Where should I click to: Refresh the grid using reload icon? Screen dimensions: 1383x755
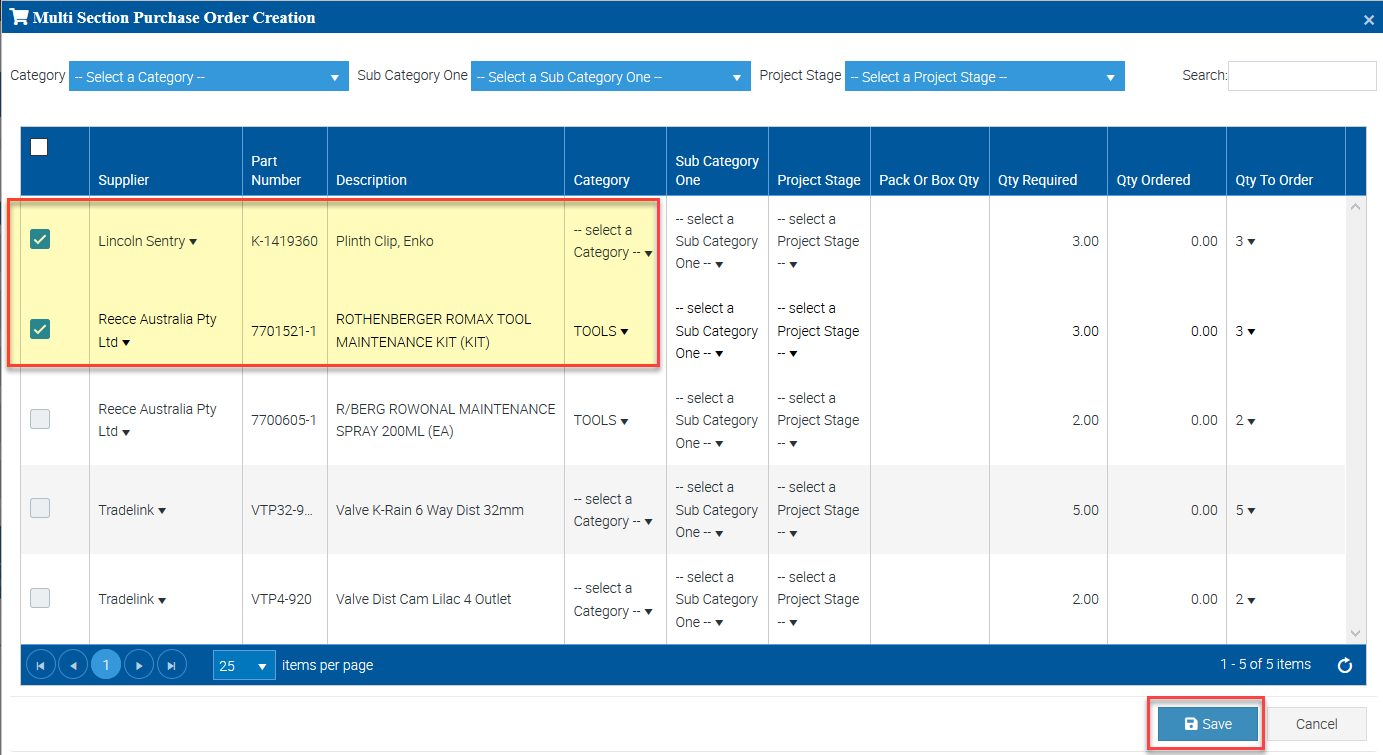coord(1345,665)
